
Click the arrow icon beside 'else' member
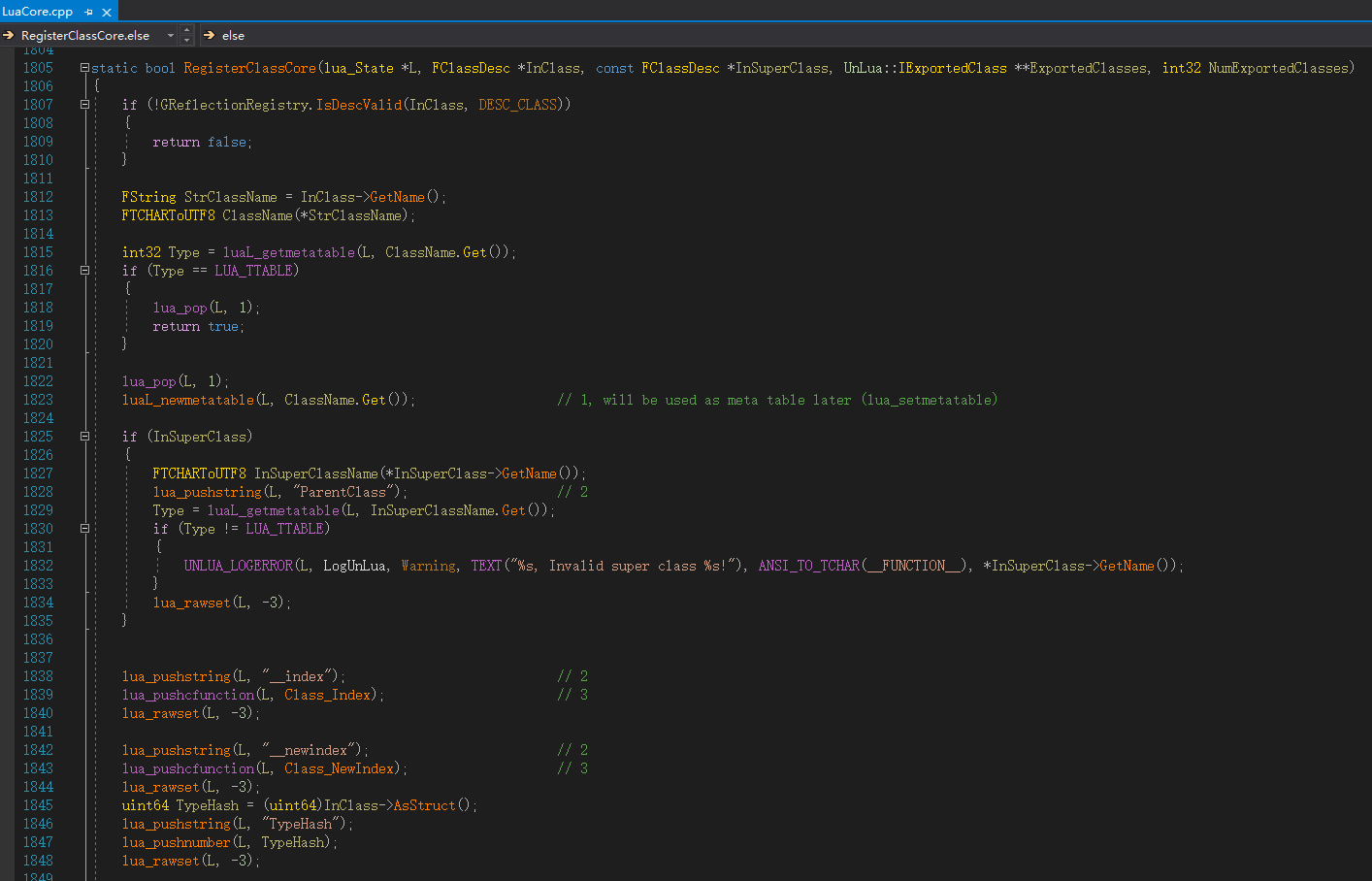click(x=209, y=36)
